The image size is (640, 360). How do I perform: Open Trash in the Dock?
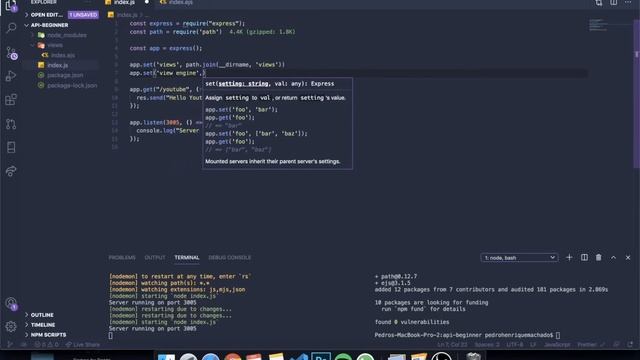coord(473,356)
